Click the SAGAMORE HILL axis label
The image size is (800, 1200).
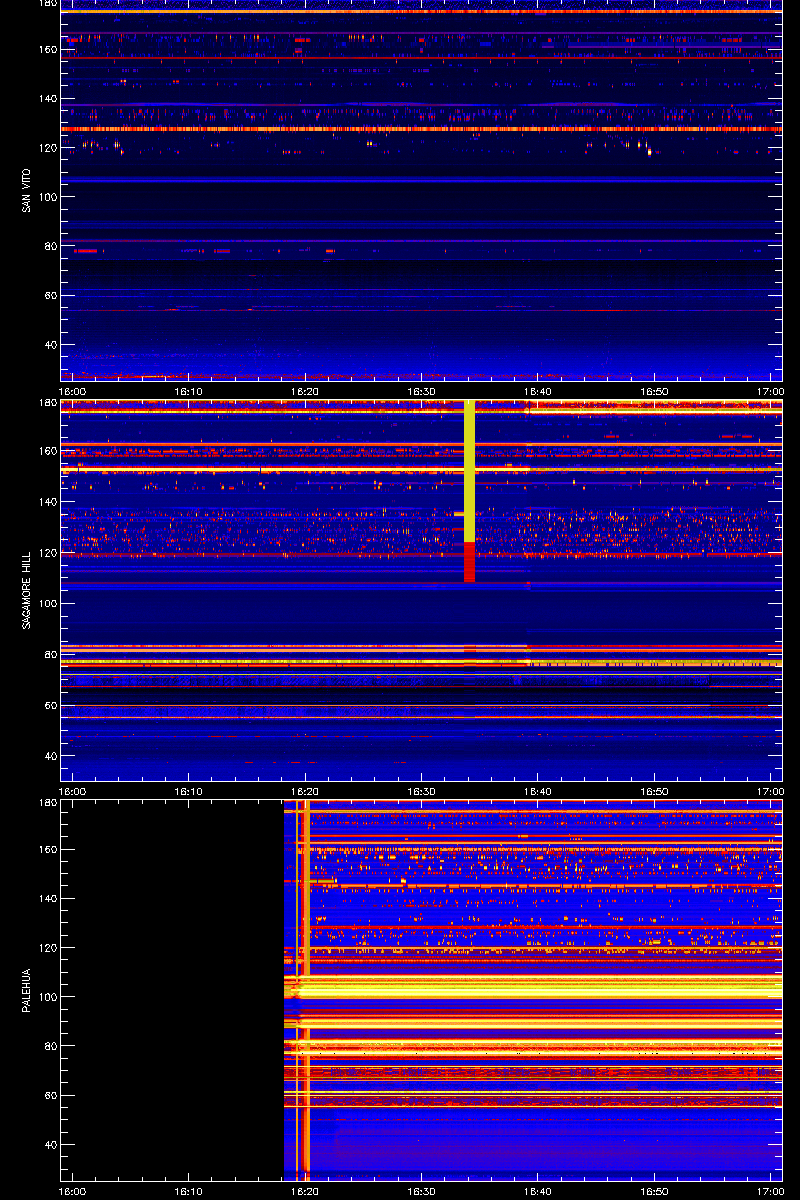pyautogui.click(x=26, y=591)
